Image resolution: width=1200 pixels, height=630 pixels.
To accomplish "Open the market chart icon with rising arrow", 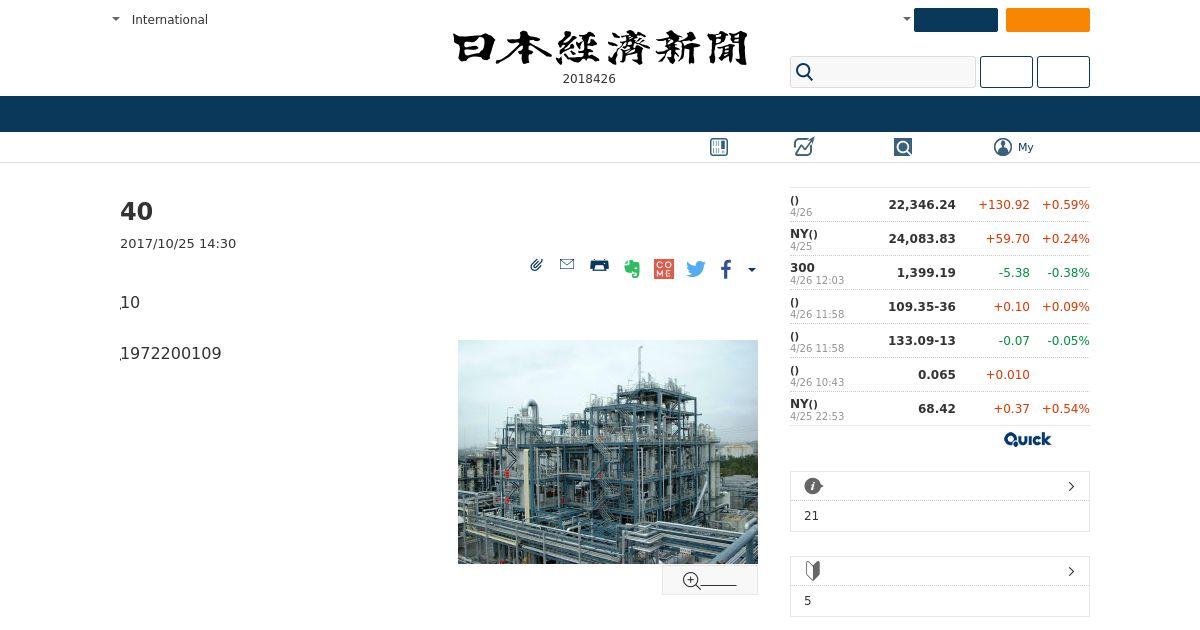I will [x=804, y=147].
